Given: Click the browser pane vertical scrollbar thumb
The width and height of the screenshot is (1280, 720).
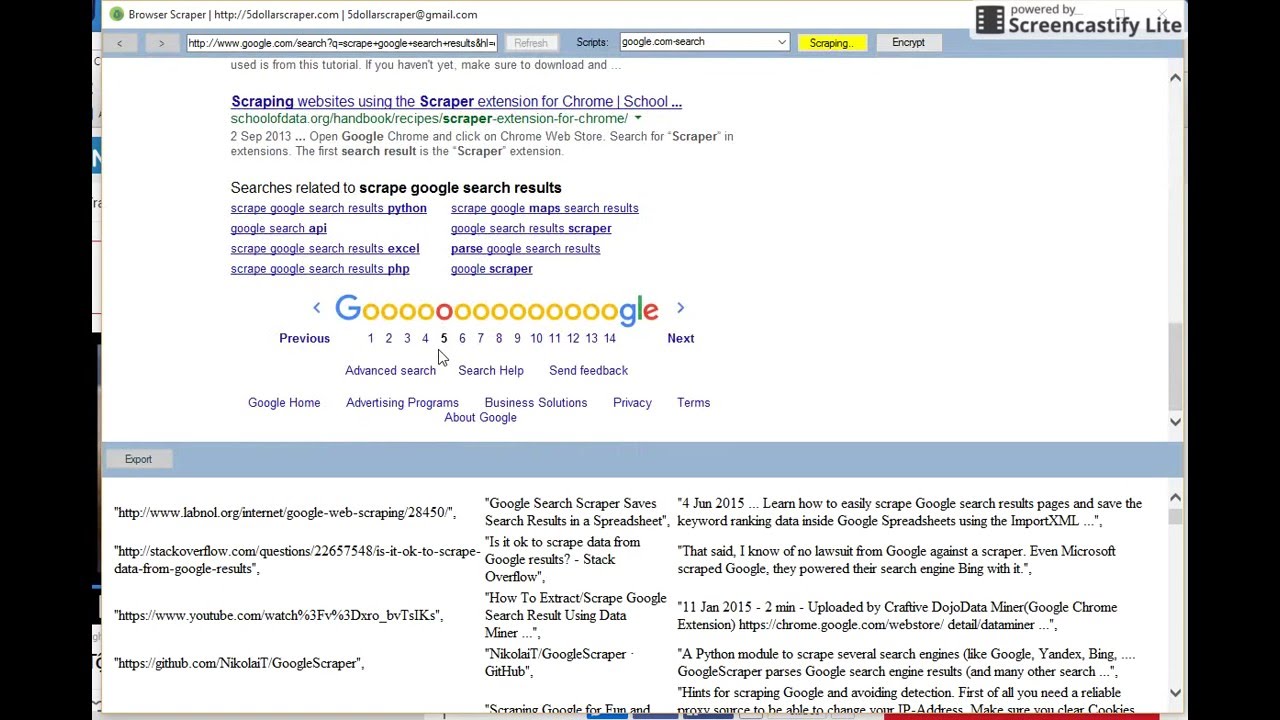Looking at the screenshot, I should [1175, 366].
